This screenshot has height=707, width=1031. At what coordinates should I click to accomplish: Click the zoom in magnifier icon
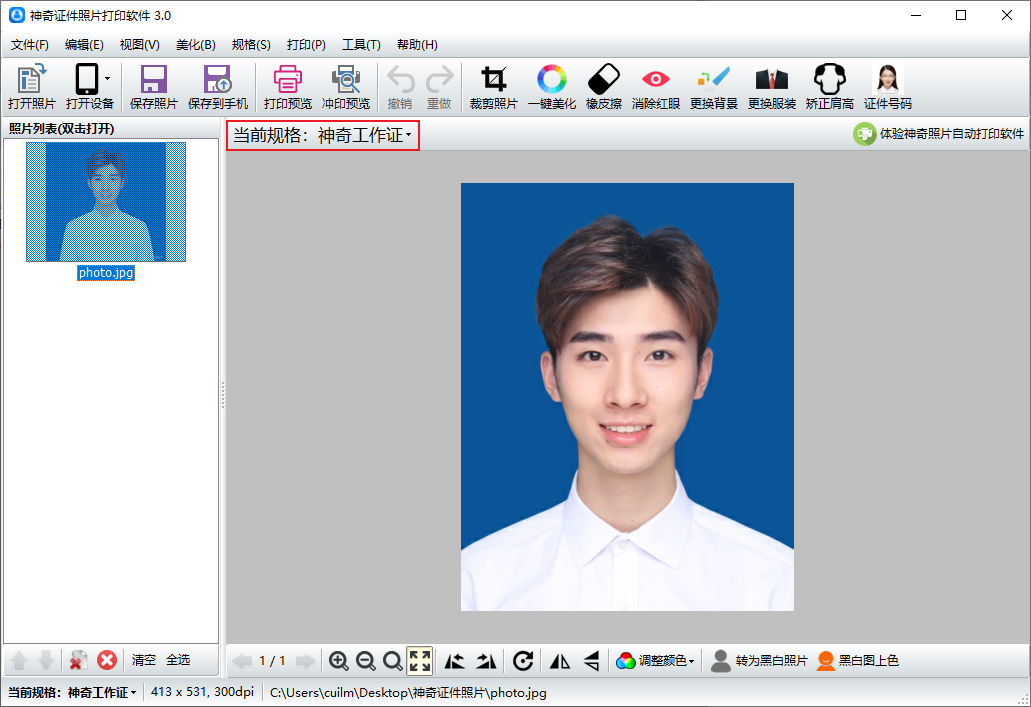[339, 661]
